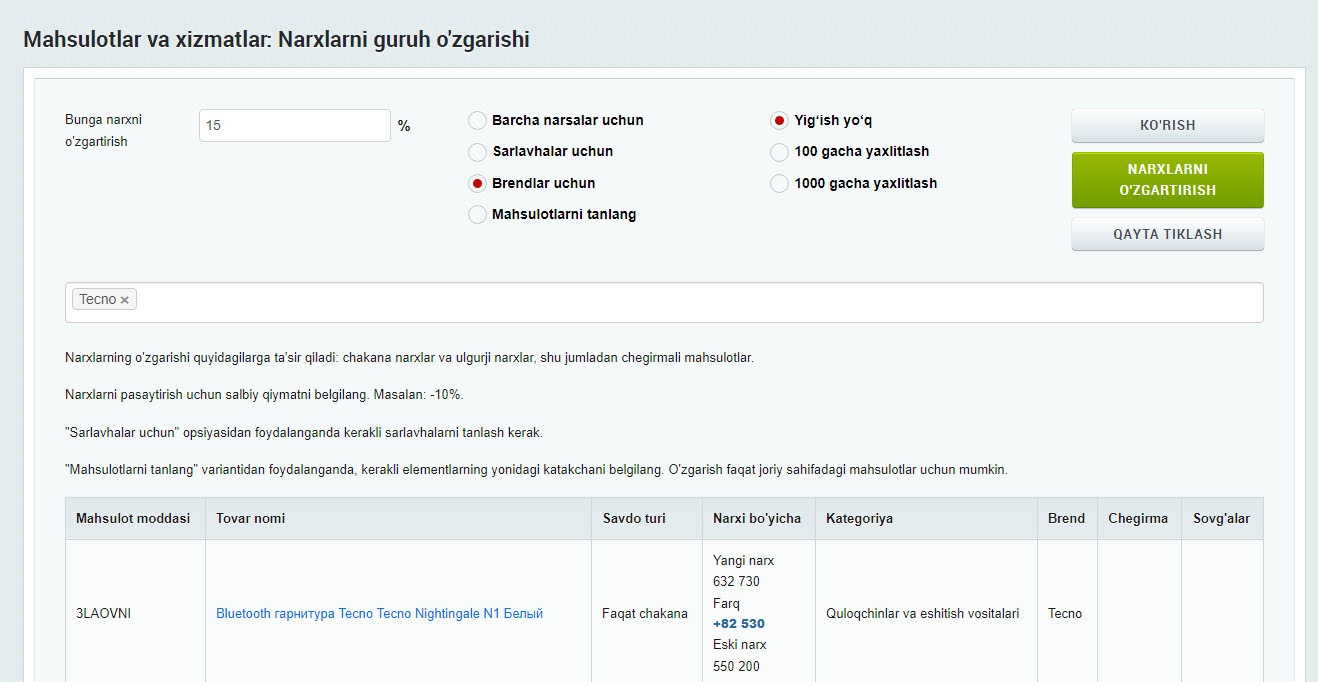Viewport: 1318px width, 682px height.
Task: Click the green NARXLARNI O'ZGARTIRISH button
Action: (1167, 180)
